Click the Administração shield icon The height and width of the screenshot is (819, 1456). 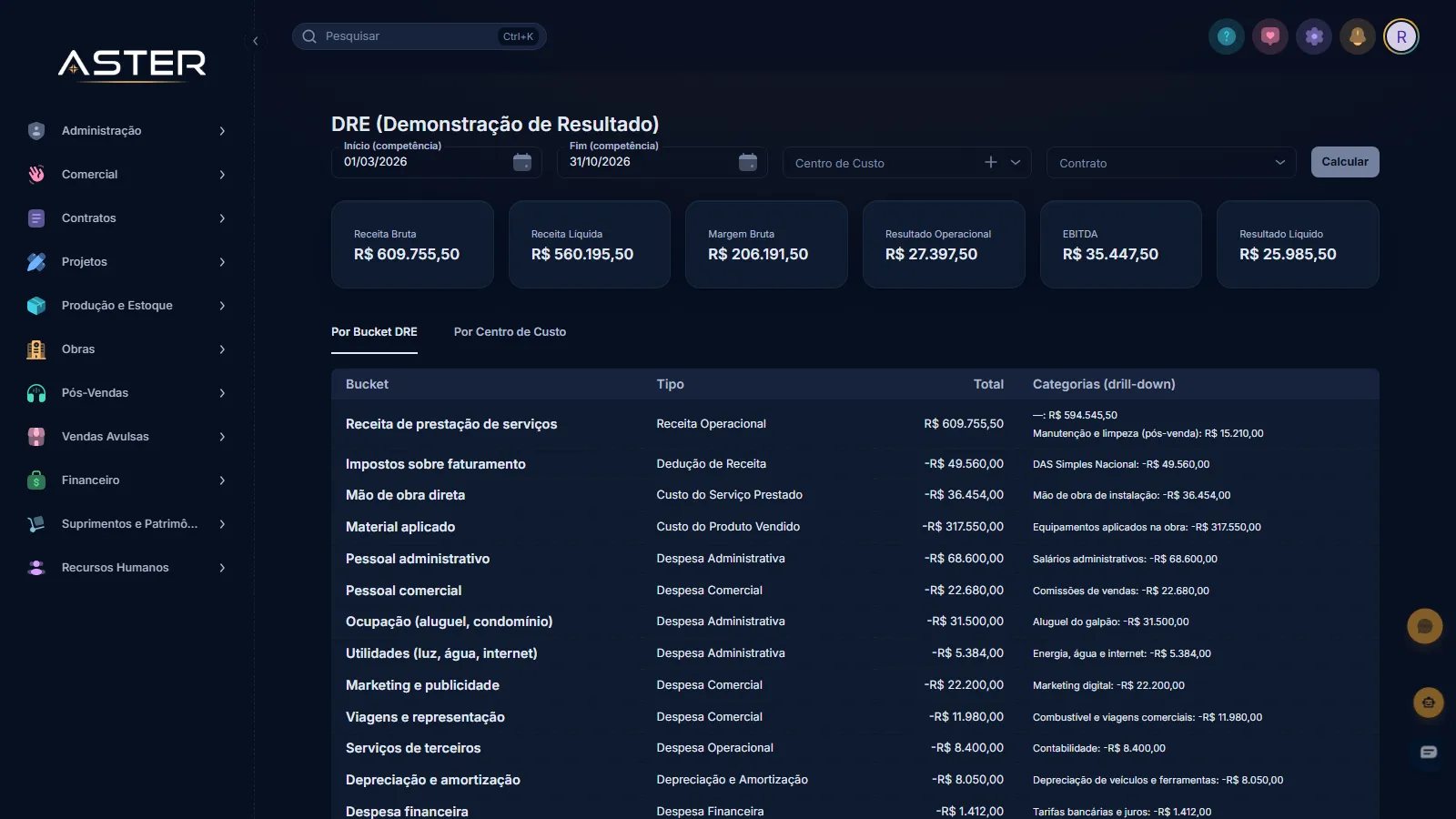pos(36,131)
